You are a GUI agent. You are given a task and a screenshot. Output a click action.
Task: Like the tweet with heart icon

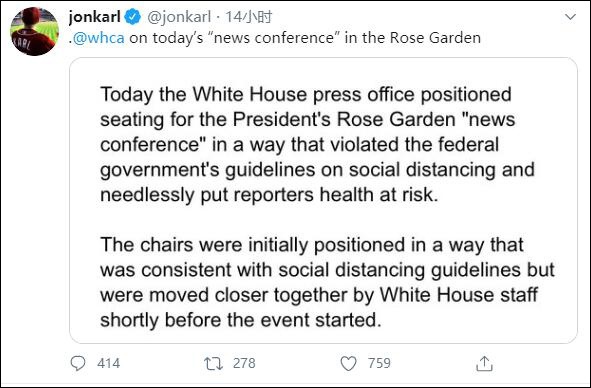point(348,363)
